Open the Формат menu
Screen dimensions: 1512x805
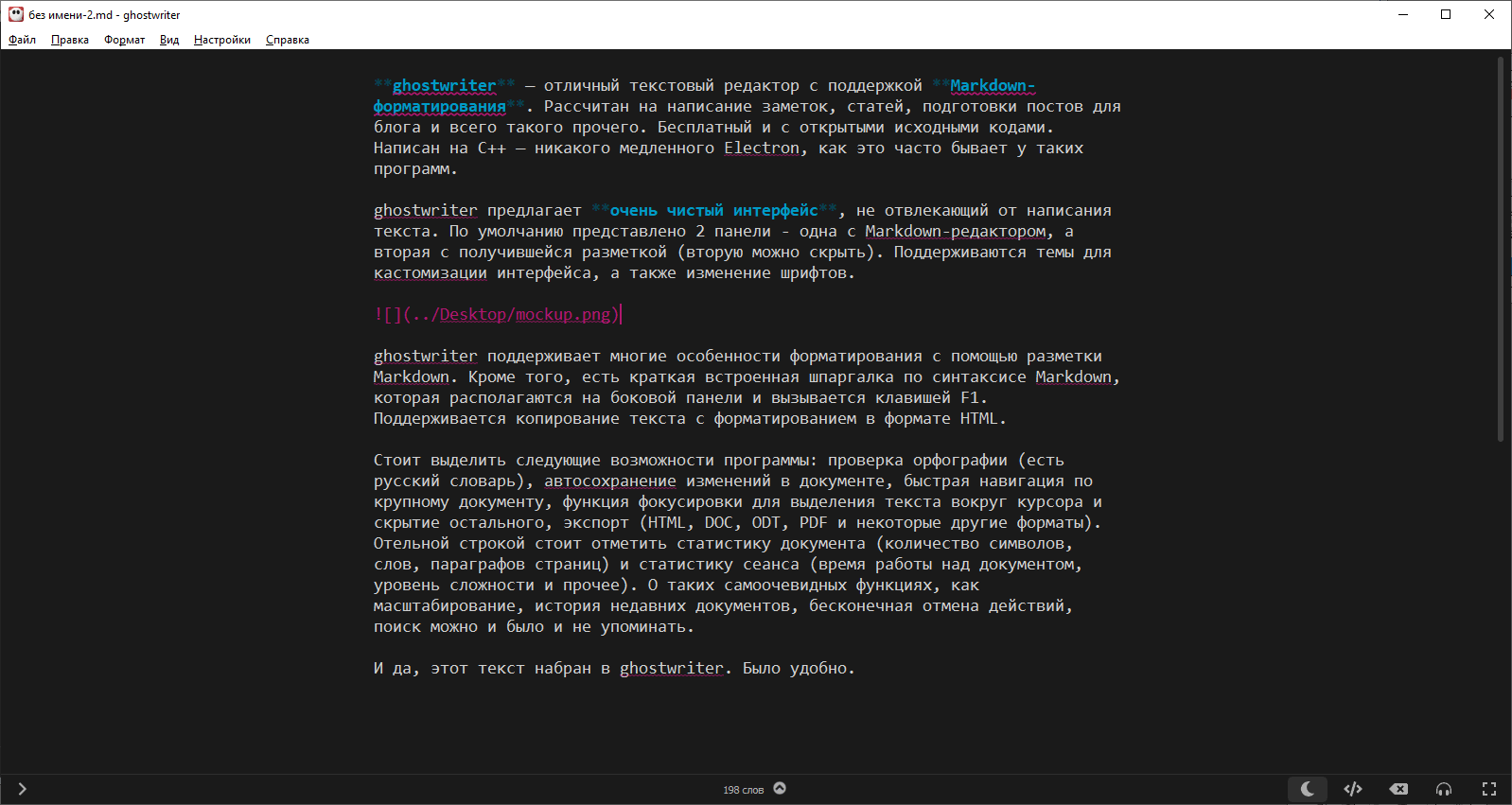pos(124,40)
